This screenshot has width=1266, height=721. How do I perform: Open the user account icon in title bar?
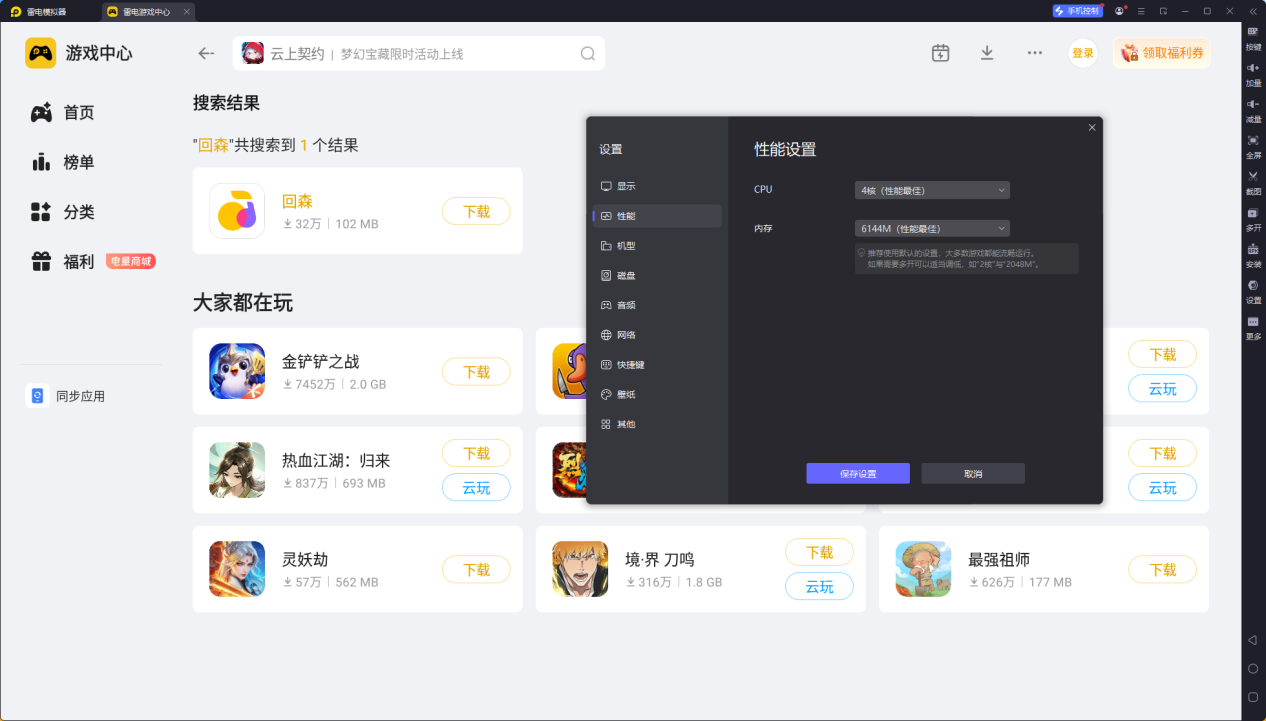coord(1120,11)
